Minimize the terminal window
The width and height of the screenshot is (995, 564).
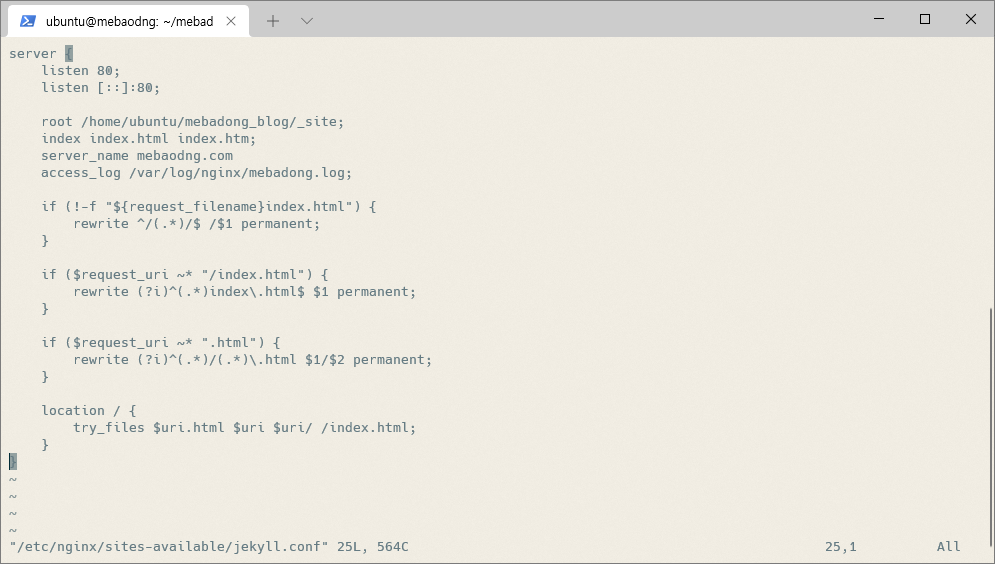(879, 19)
